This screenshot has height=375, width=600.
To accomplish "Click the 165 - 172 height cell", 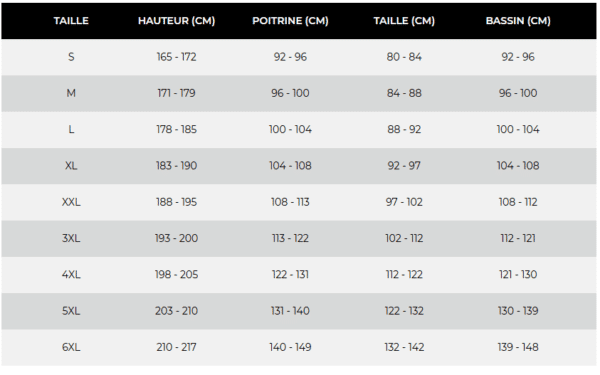I will [176, 57].
